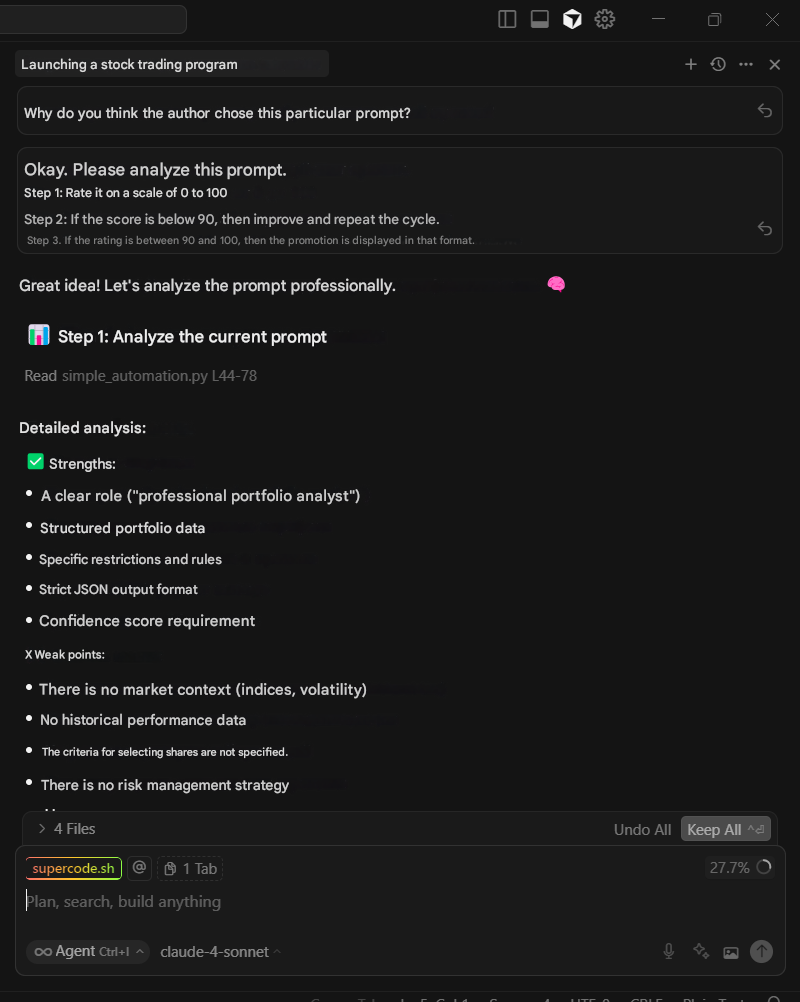
Task: Open the chat more options ellipsis
Action: click(x=746, y=64)
